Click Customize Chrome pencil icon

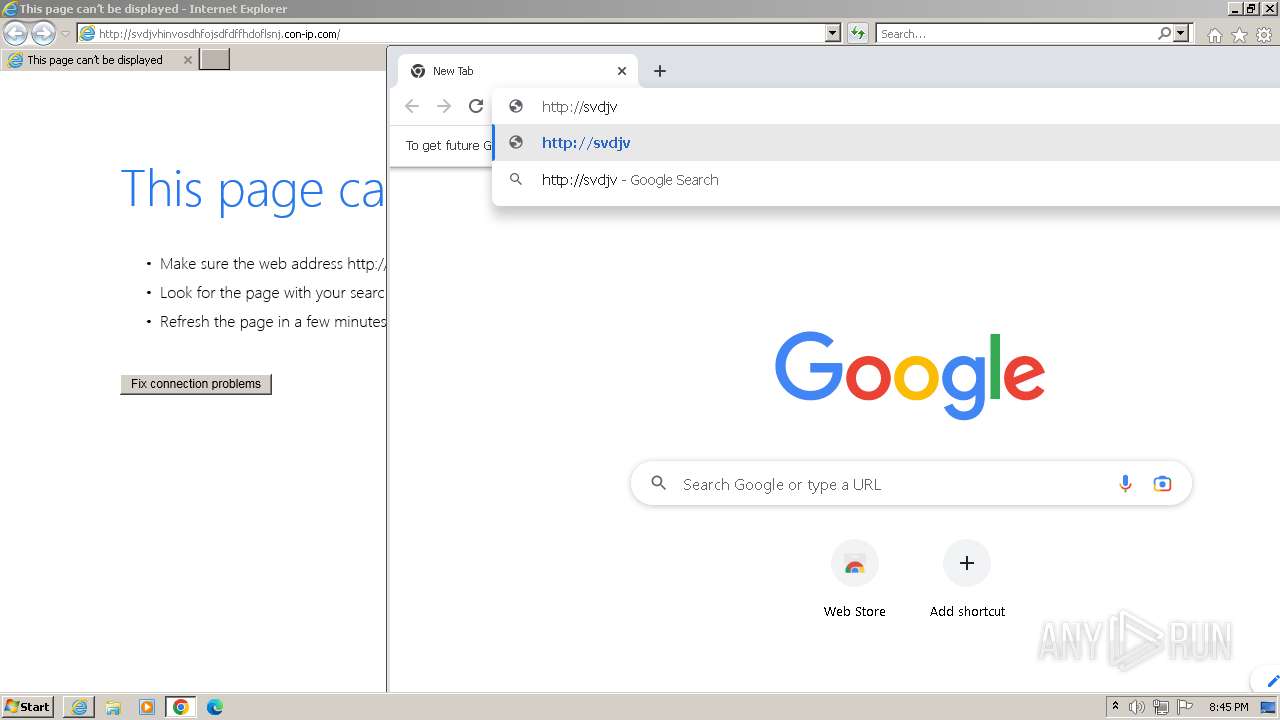pos(1271,681)
